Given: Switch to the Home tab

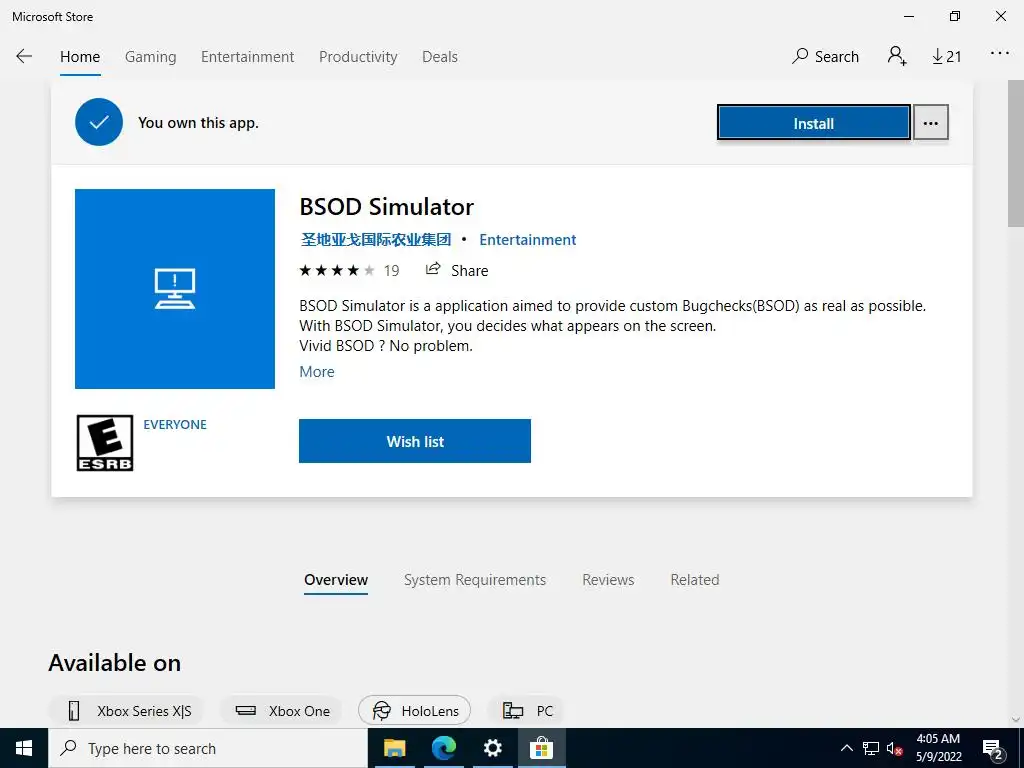Looking at the screenshot, I should (80, 57).
